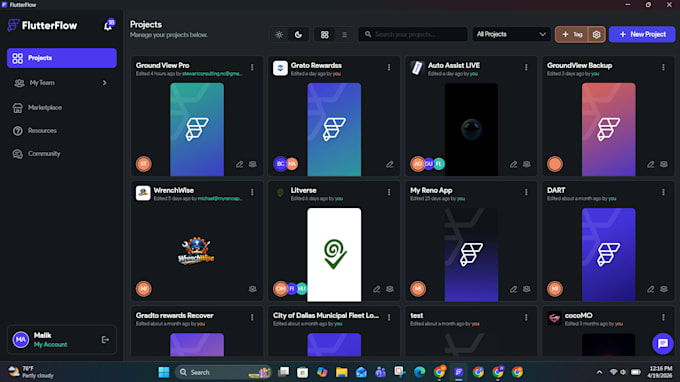The height and width of the screenshot is (382, 680).
Task: Select grid view layout
Action: click(324, 35)
